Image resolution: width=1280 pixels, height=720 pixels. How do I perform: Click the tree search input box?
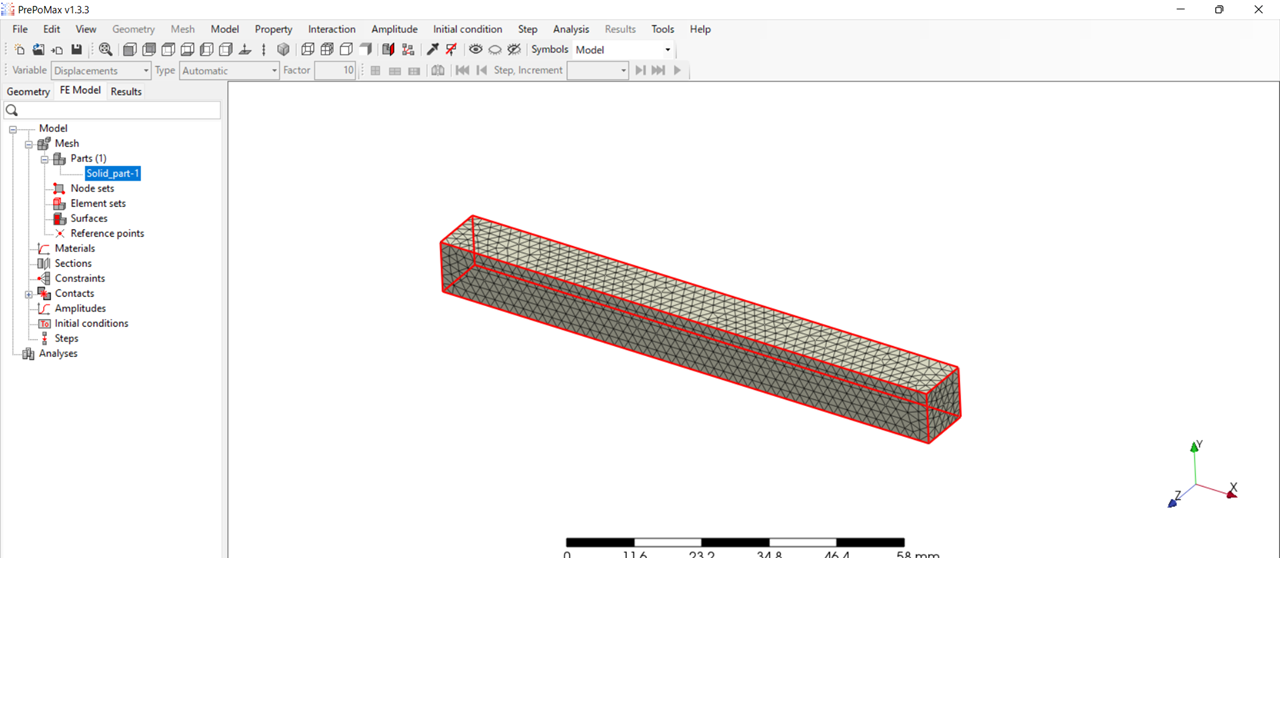[111, 110]
